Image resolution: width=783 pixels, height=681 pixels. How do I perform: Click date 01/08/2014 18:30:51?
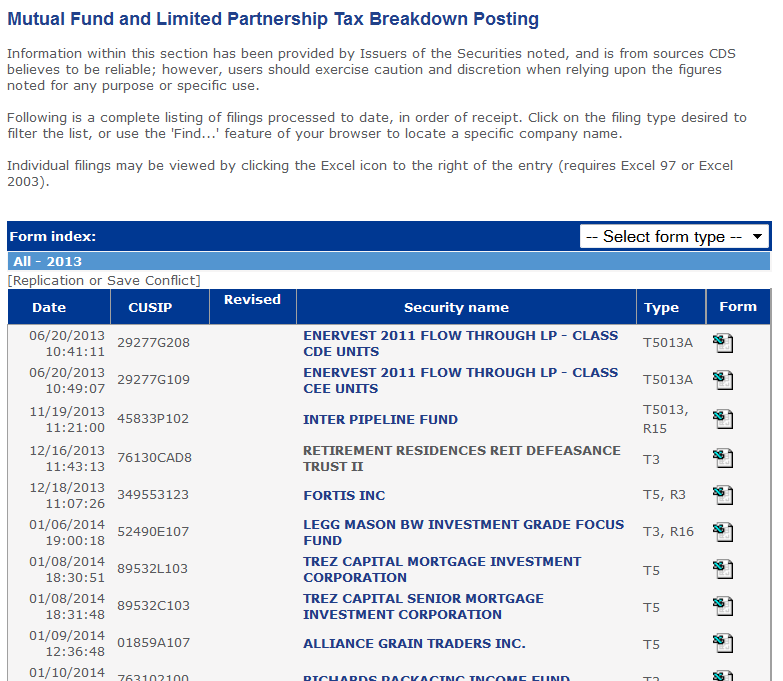point(67,569)
